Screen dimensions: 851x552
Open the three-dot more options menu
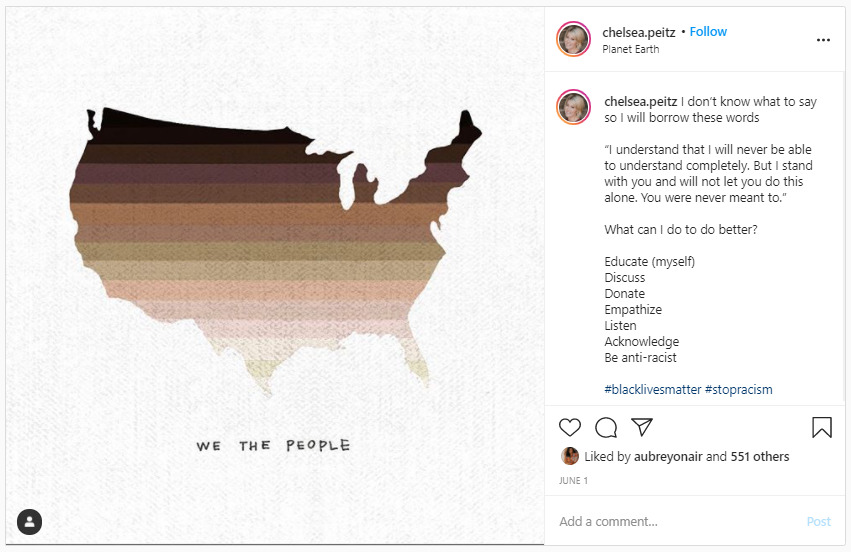click(x=823, y=40)
